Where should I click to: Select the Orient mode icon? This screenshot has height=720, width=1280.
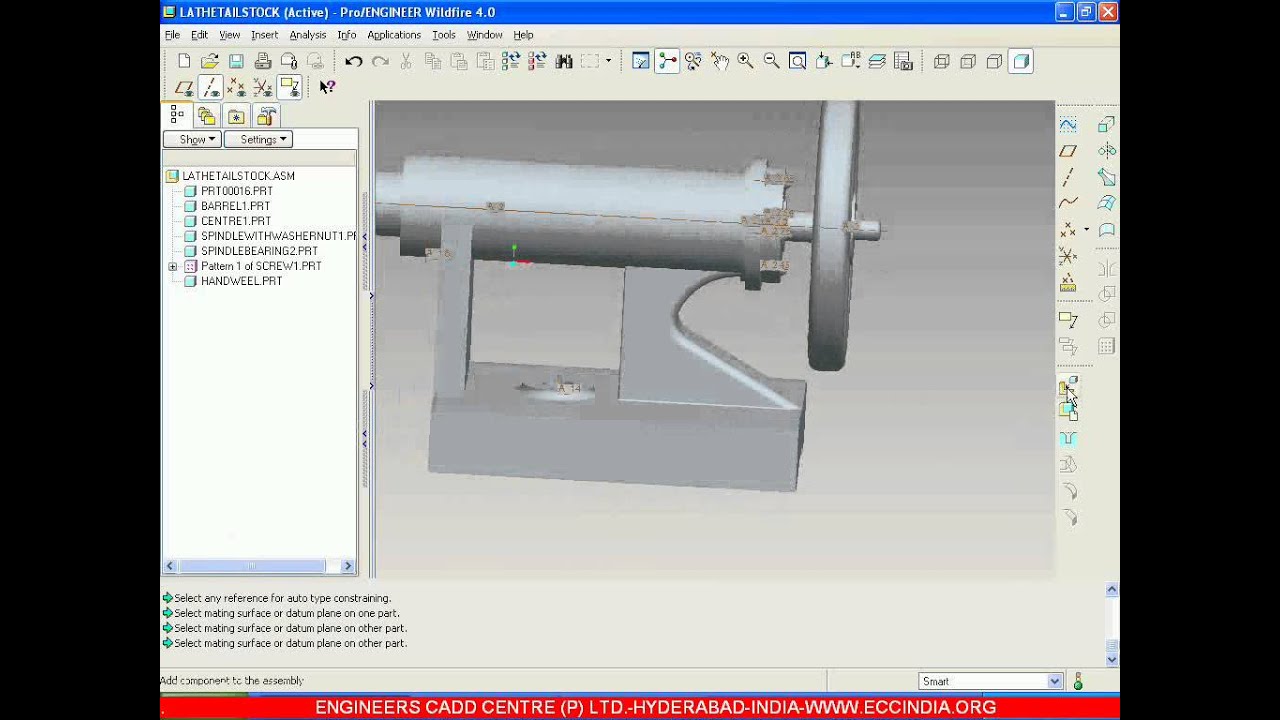(x=694, y=62)
